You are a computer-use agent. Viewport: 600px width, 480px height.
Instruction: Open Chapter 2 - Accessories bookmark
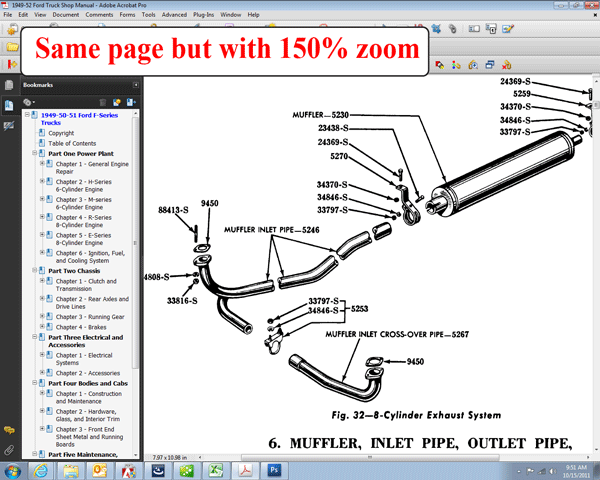pos(88,373)
